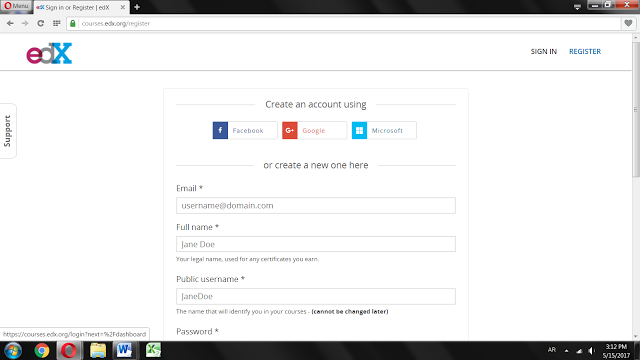Open the tab menu arrow in title bar
The width and height of the screenshot is (640, 360).
tap(577, 7)
